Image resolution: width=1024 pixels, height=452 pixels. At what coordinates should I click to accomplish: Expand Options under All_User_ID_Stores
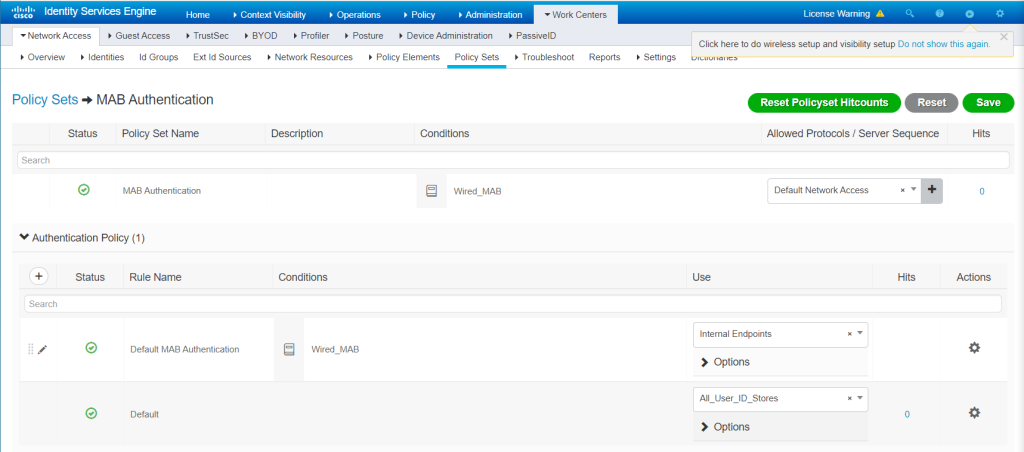coord(725,427)
